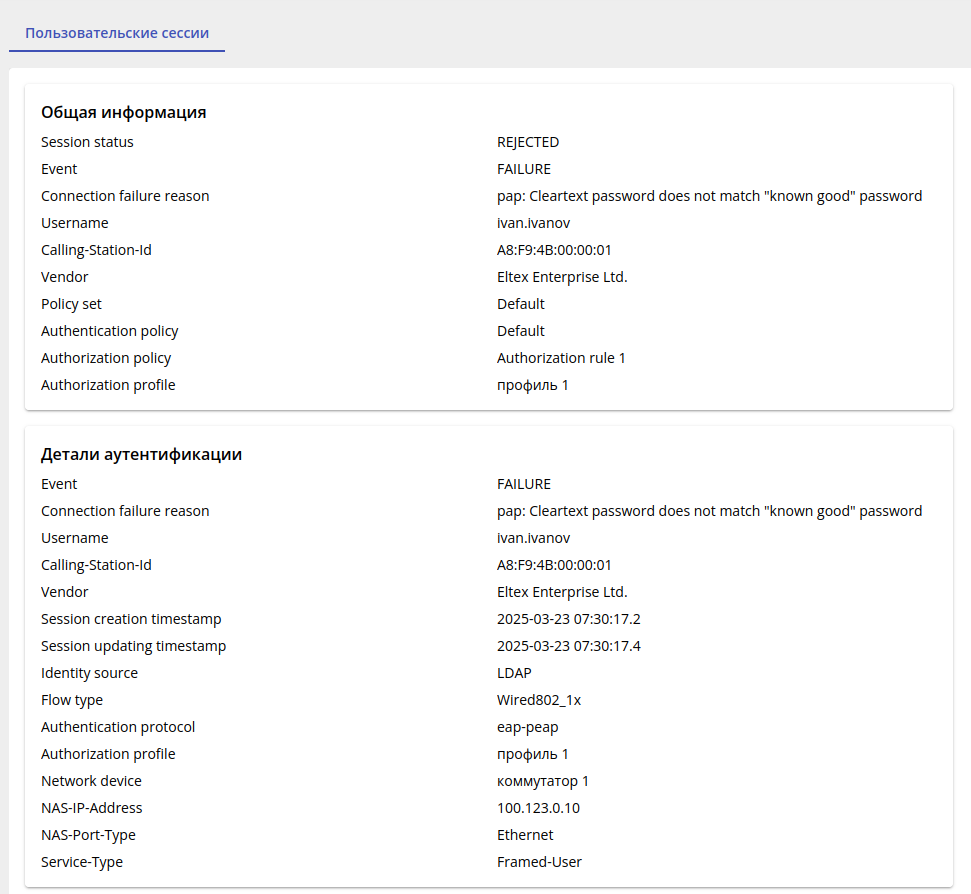971x894 pixels.
Task: Click the Общая информация section heading
Action: tap(123, 112)
